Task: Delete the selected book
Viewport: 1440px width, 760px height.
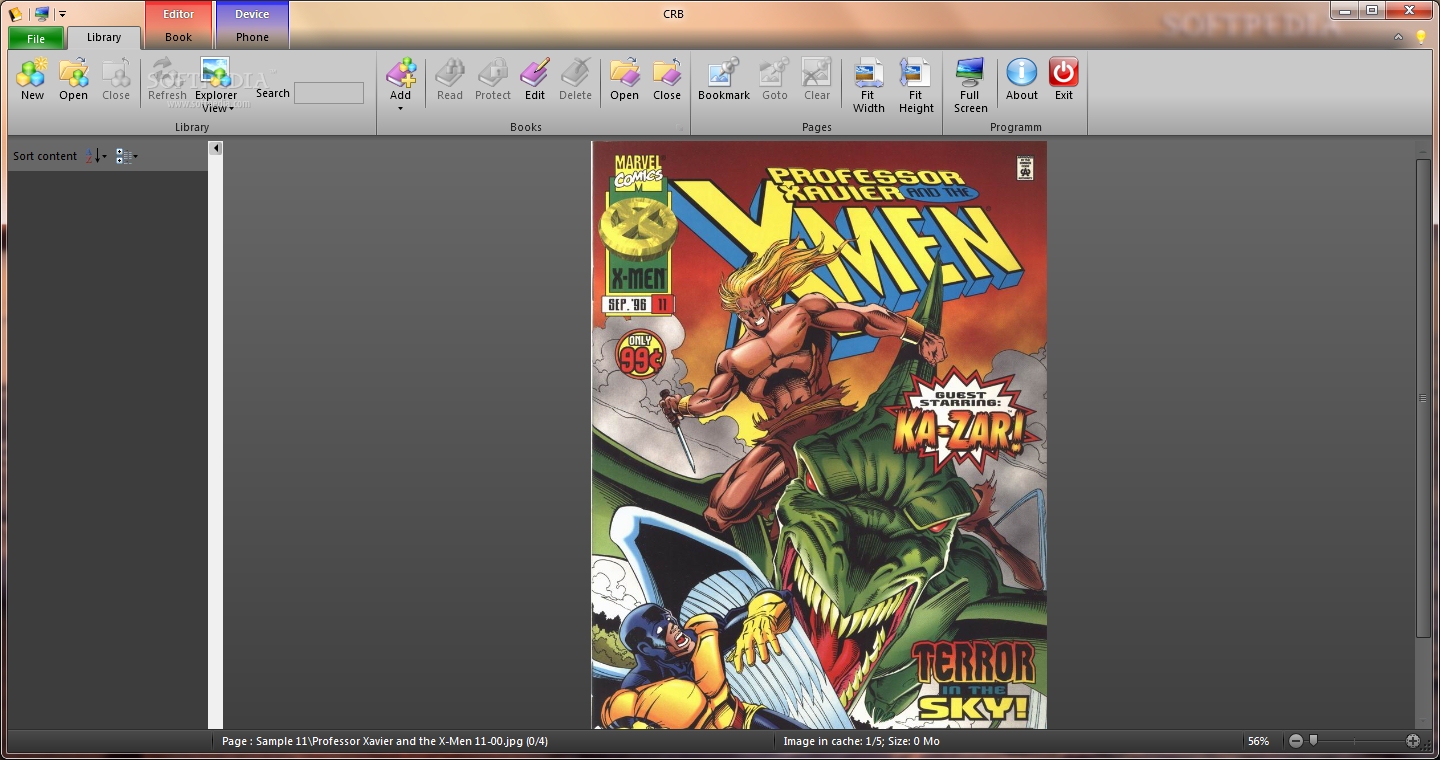Action: 575,80
